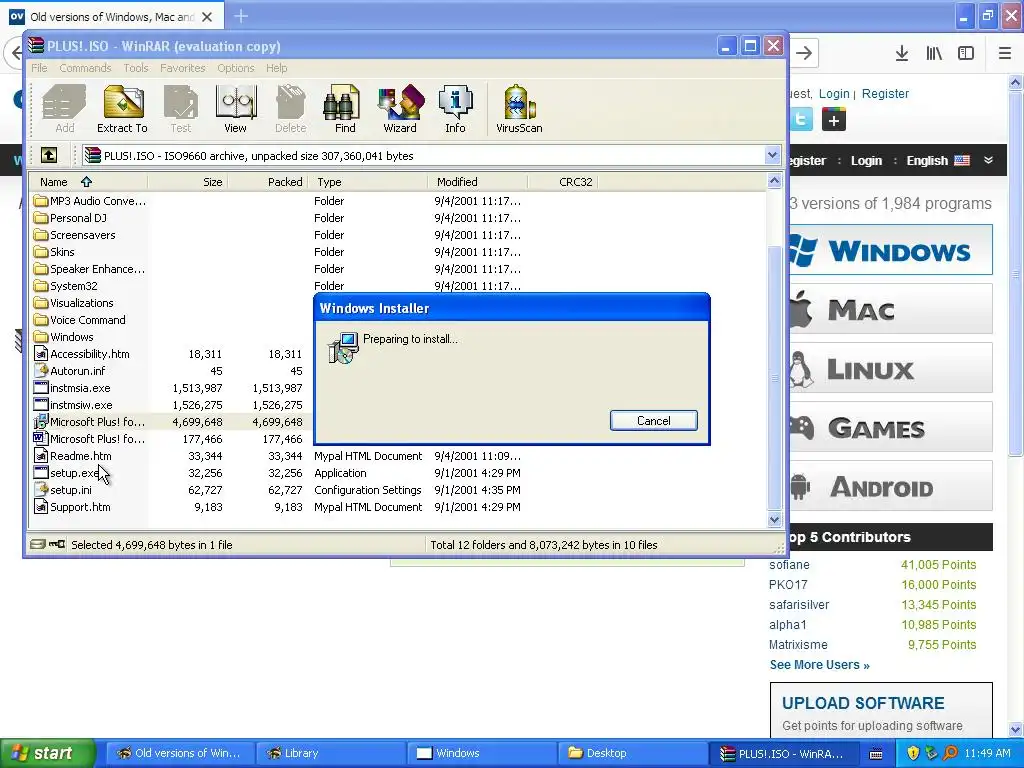Click the Twitter share icon on webpage

point(801,120)
